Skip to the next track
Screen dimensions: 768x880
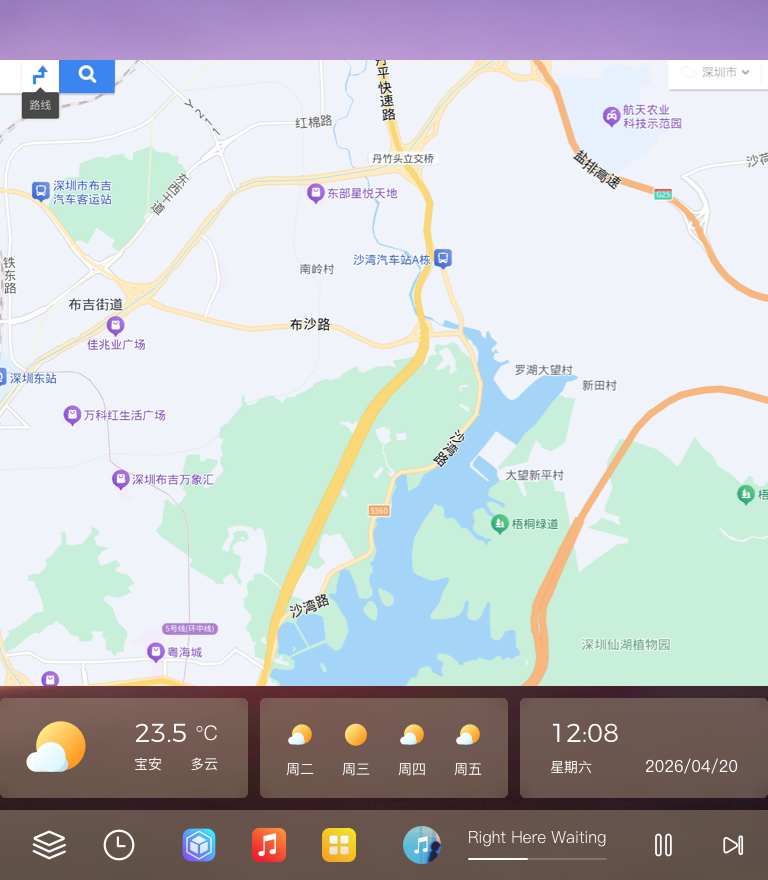733,845
